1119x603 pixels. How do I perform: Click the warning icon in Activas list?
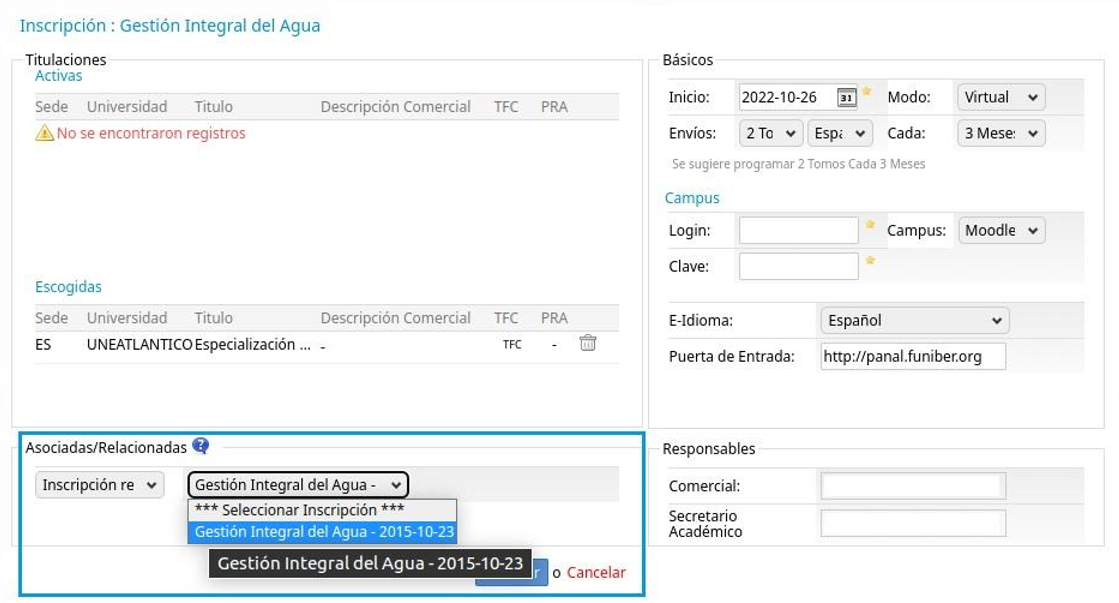[x=44, y=133]
